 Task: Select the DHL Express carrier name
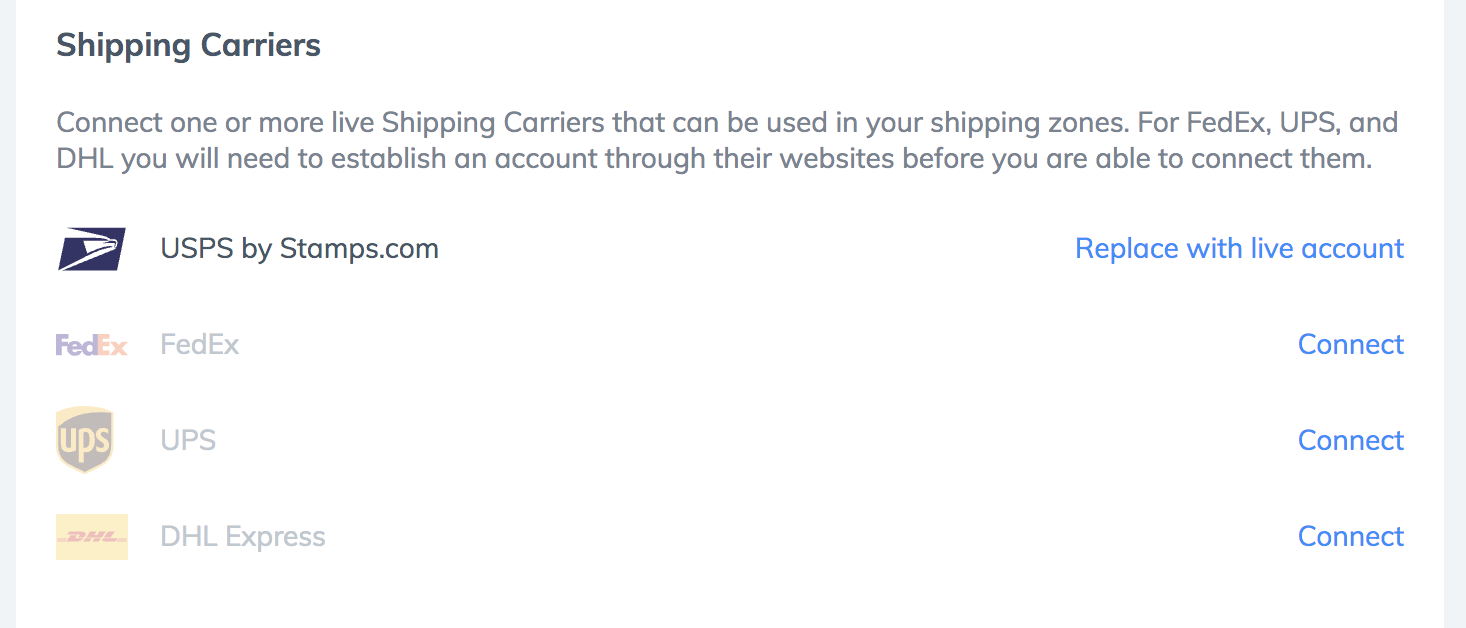point(243,536)
